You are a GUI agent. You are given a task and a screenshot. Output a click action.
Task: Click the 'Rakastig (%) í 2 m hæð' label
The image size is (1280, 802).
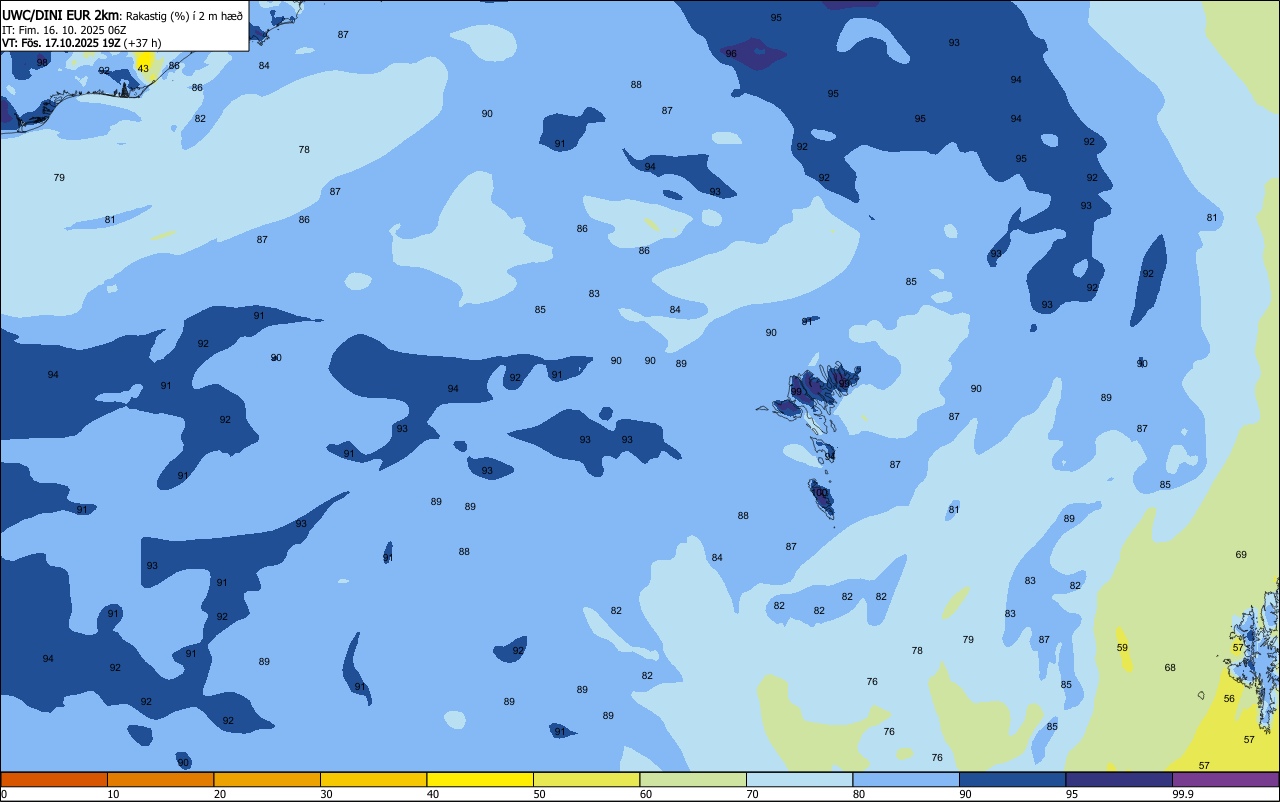(184, 15)
